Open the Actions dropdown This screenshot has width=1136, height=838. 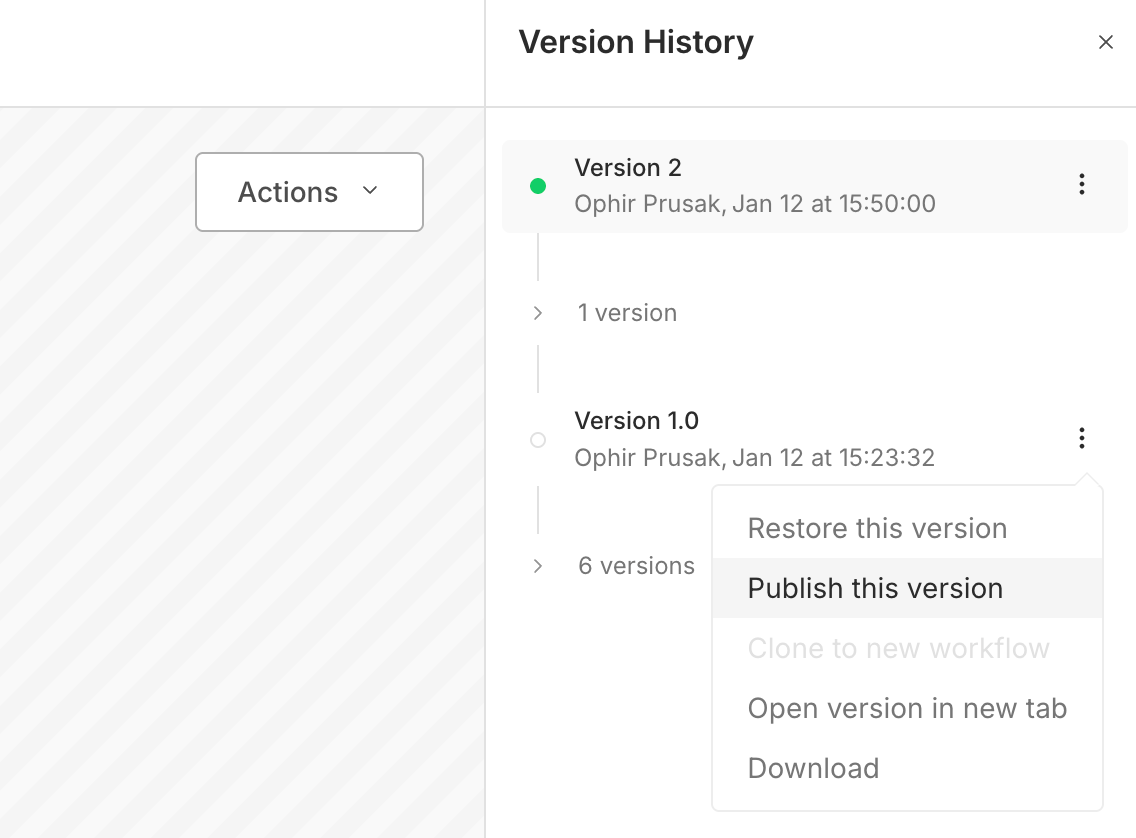coord(308,192)
